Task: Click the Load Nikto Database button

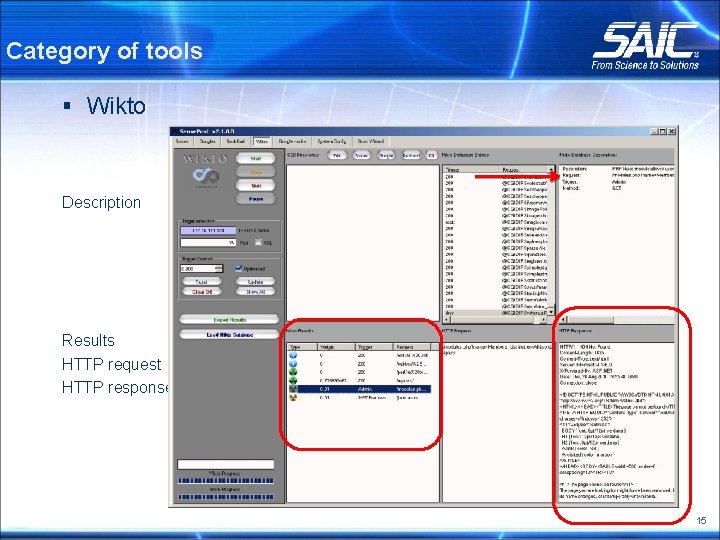Action: pyautogui.click(x=229, y=335)
